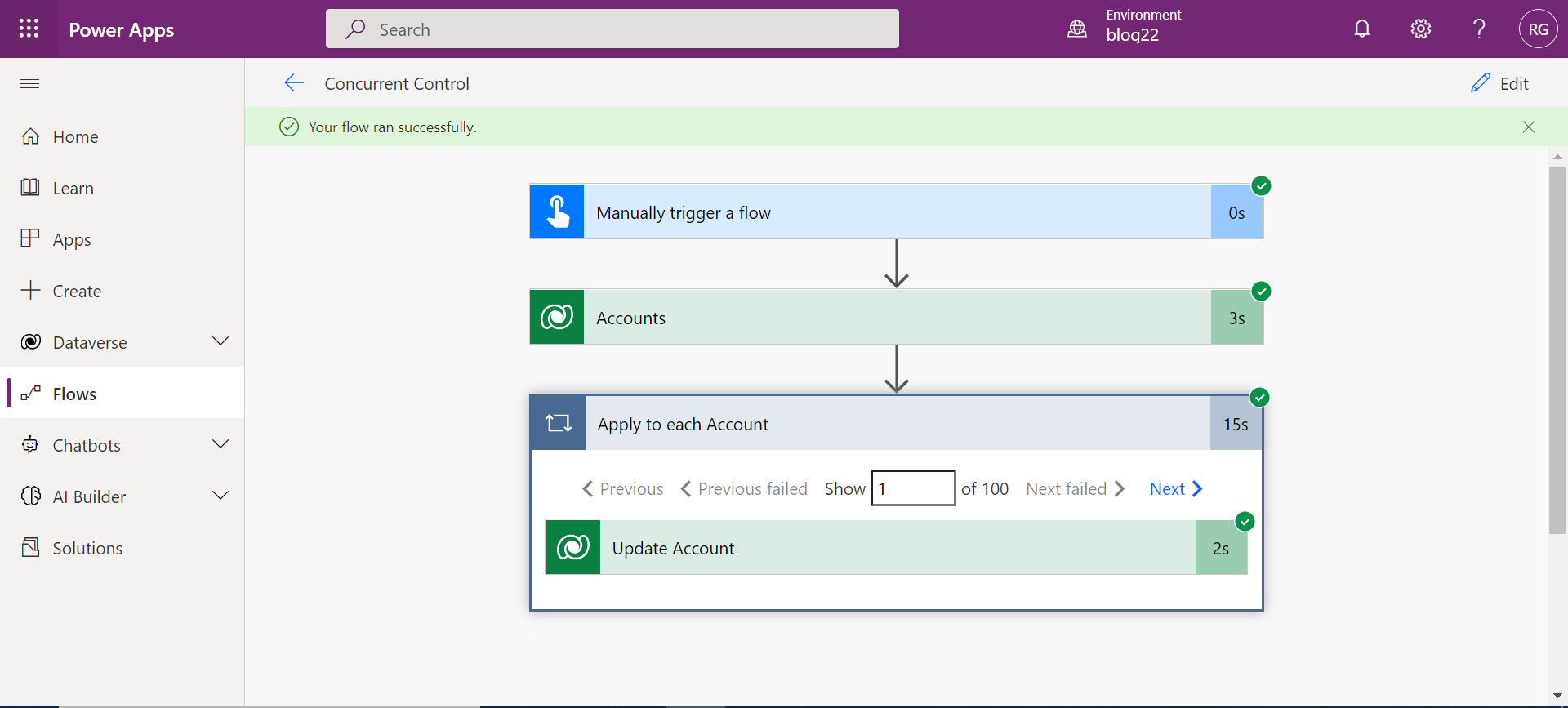Click the search magnifier icon
The height and width of the screenshot is (708, 1568).
[355, 29]
